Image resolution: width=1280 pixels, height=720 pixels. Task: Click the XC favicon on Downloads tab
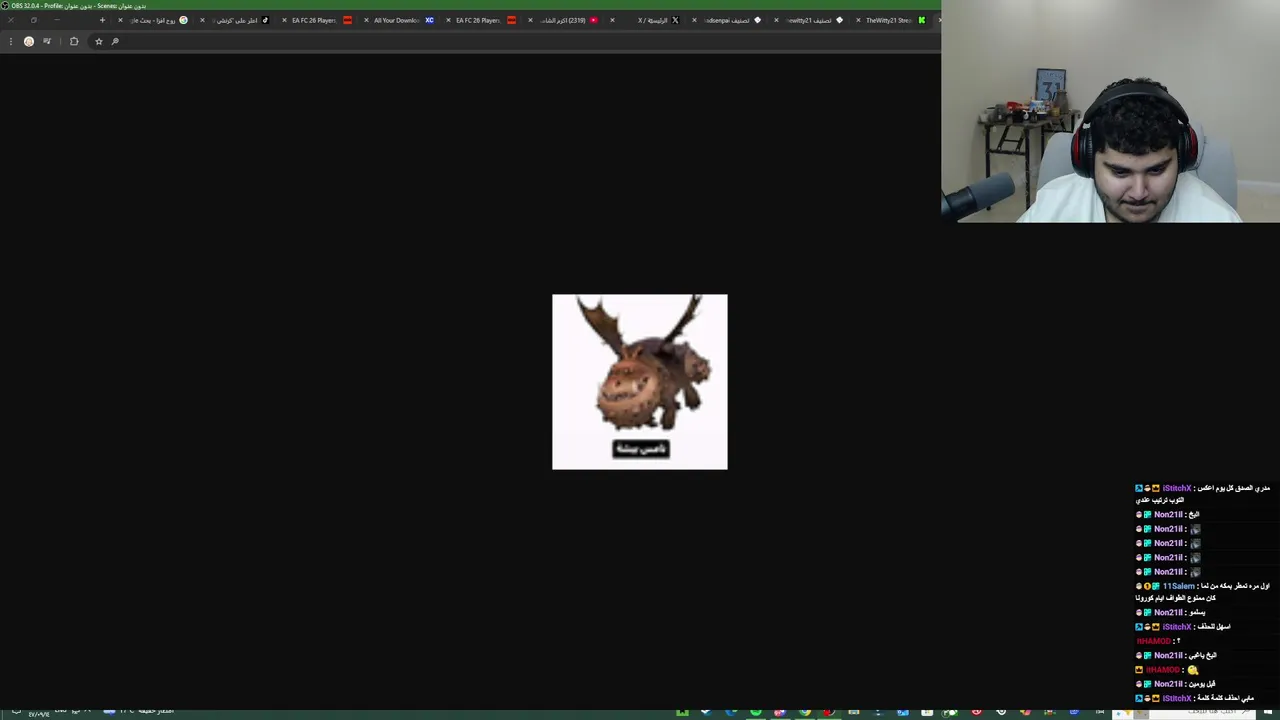pyautogui.click(x=429, y=20)
